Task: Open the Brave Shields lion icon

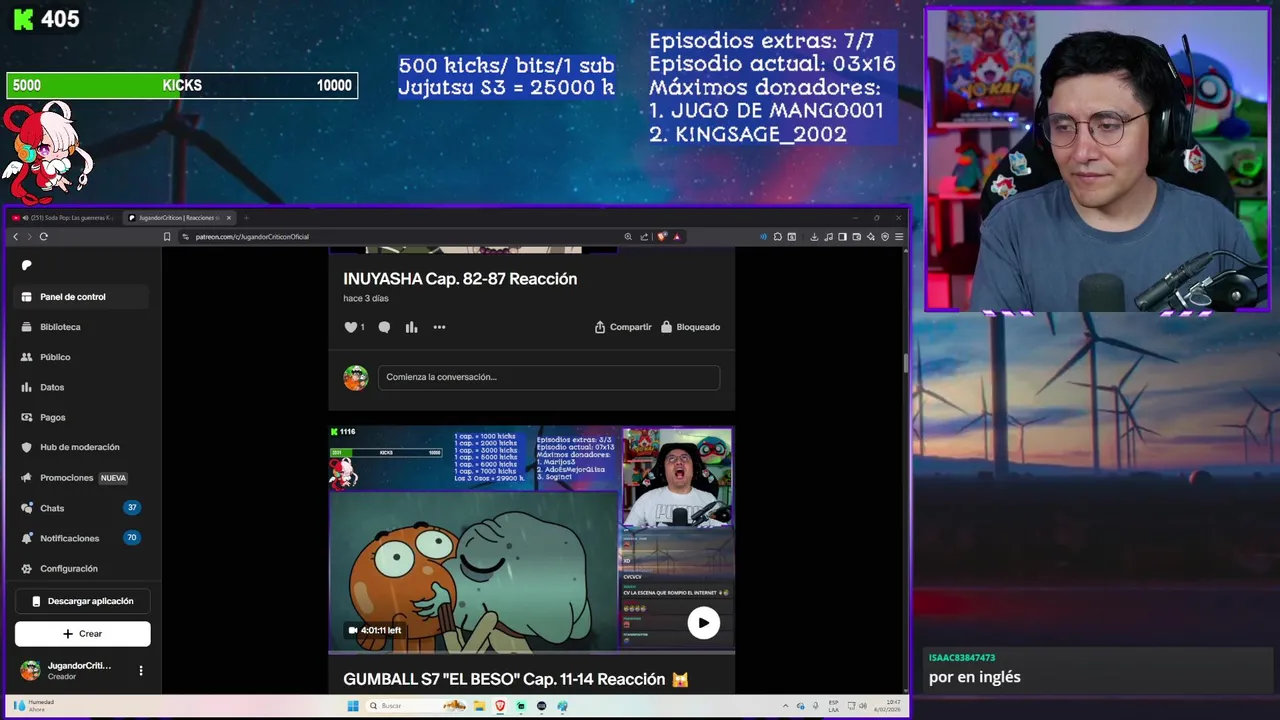Action: coord(661,237)
